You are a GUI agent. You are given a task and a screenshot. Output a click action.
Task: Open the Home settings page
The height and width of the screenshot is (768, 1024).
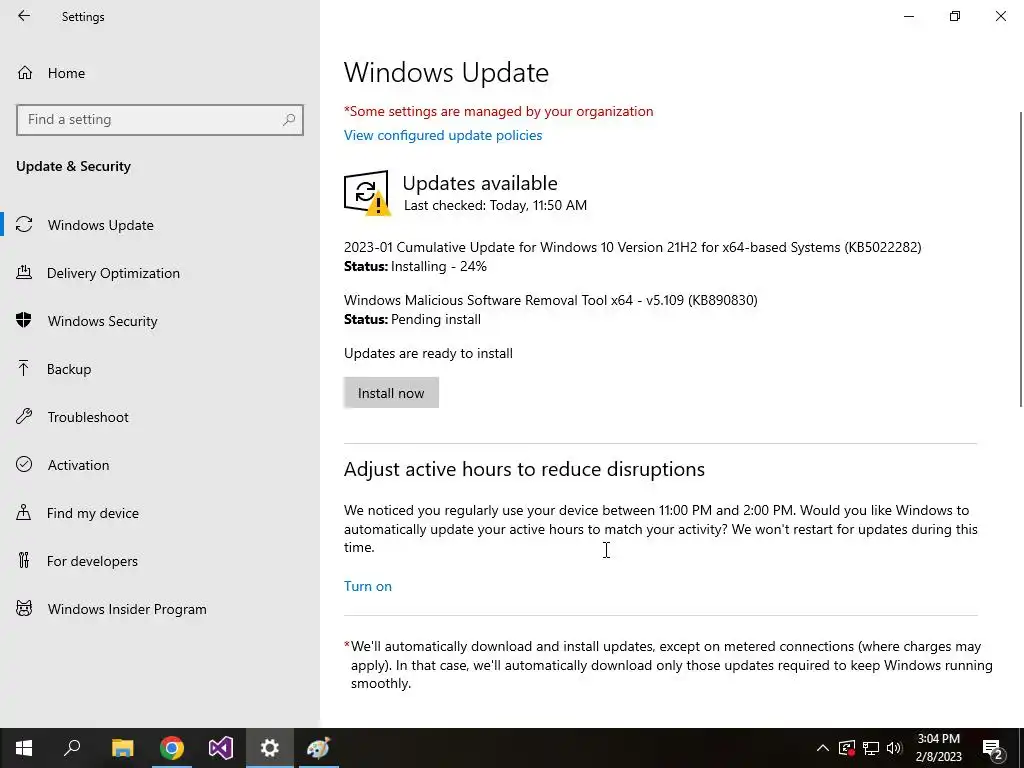pyautogui.click(x=66, y=73)
